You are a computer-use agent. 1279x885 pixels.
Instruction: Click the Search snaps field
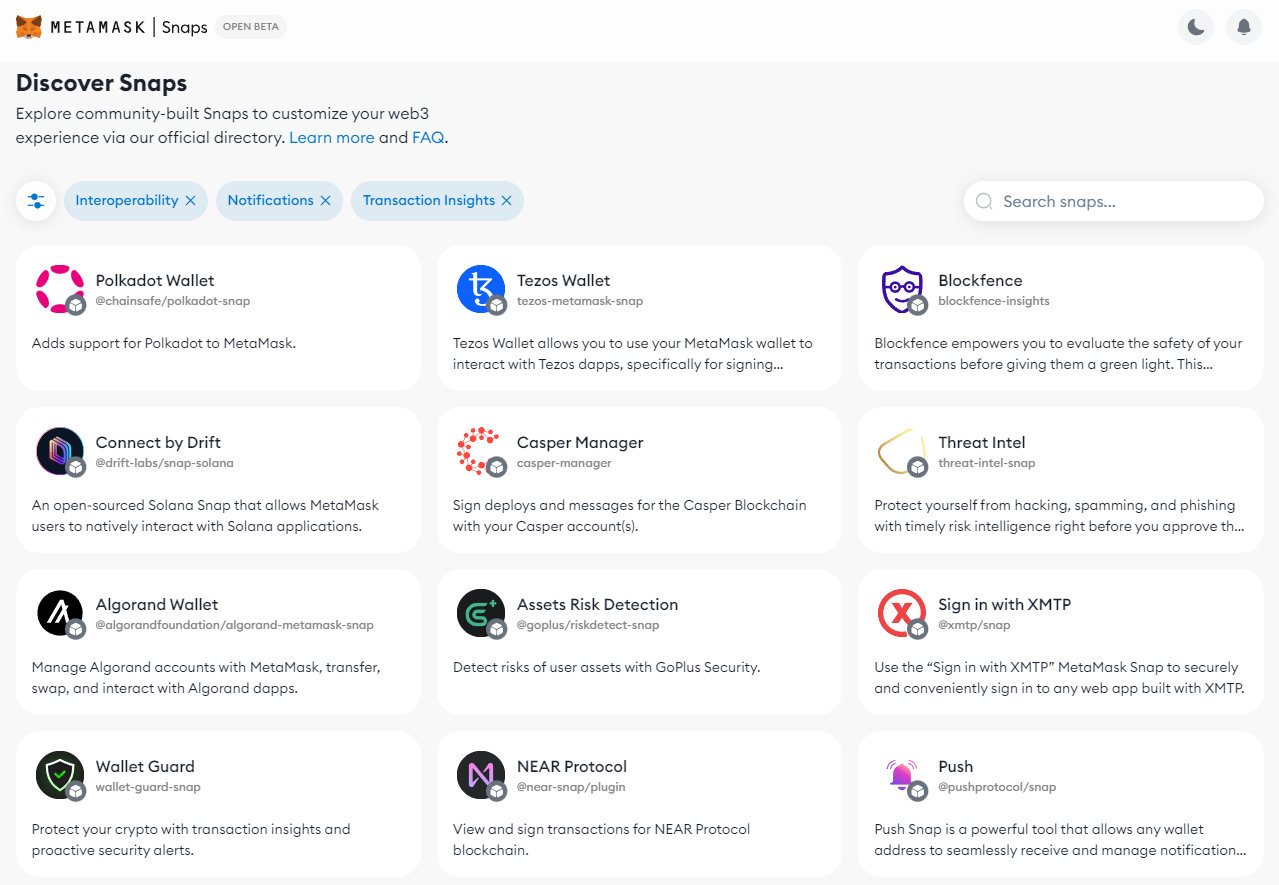tap(1114, 201)
